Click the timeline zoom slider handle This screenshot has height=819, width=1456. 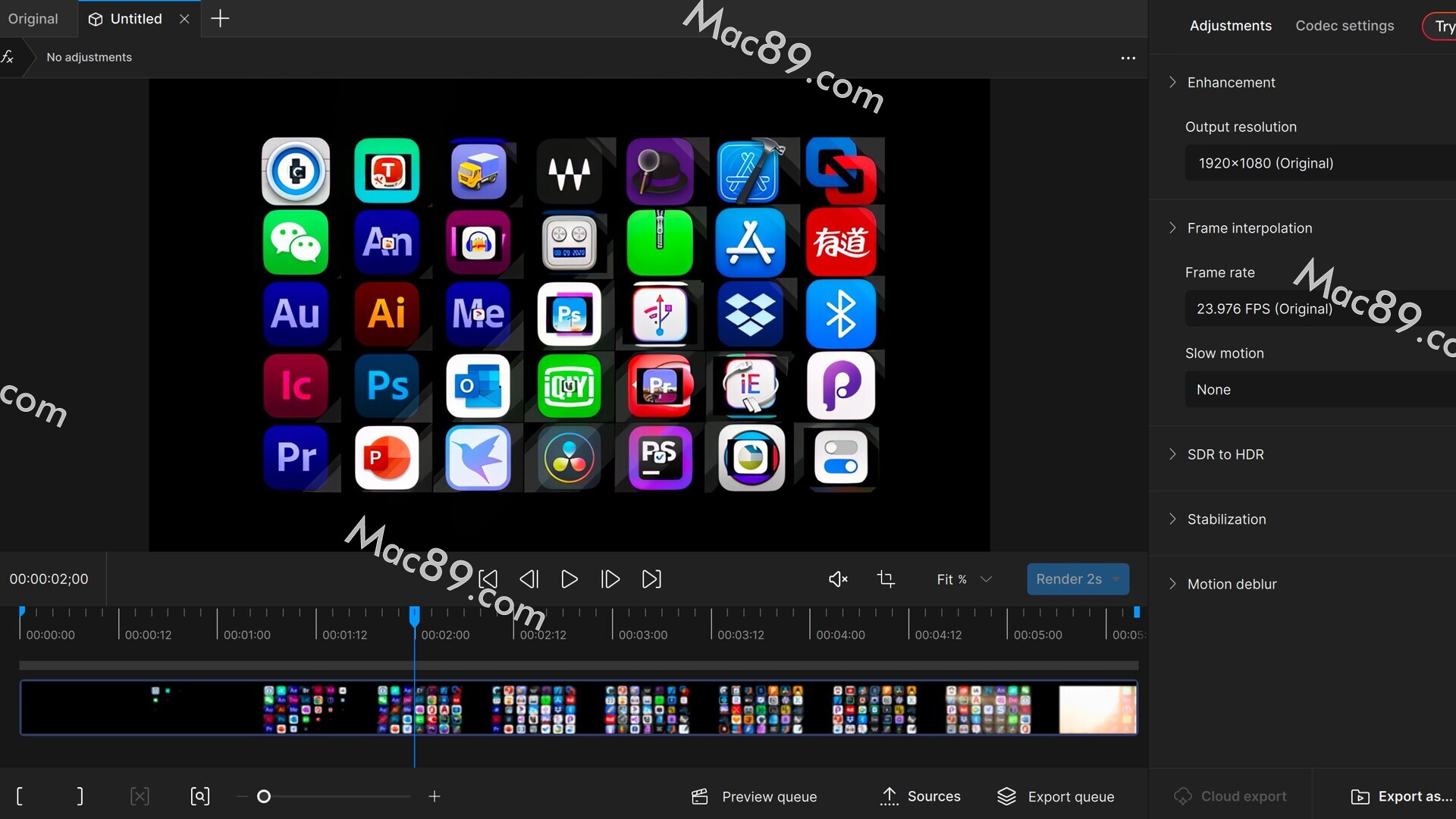264,796
